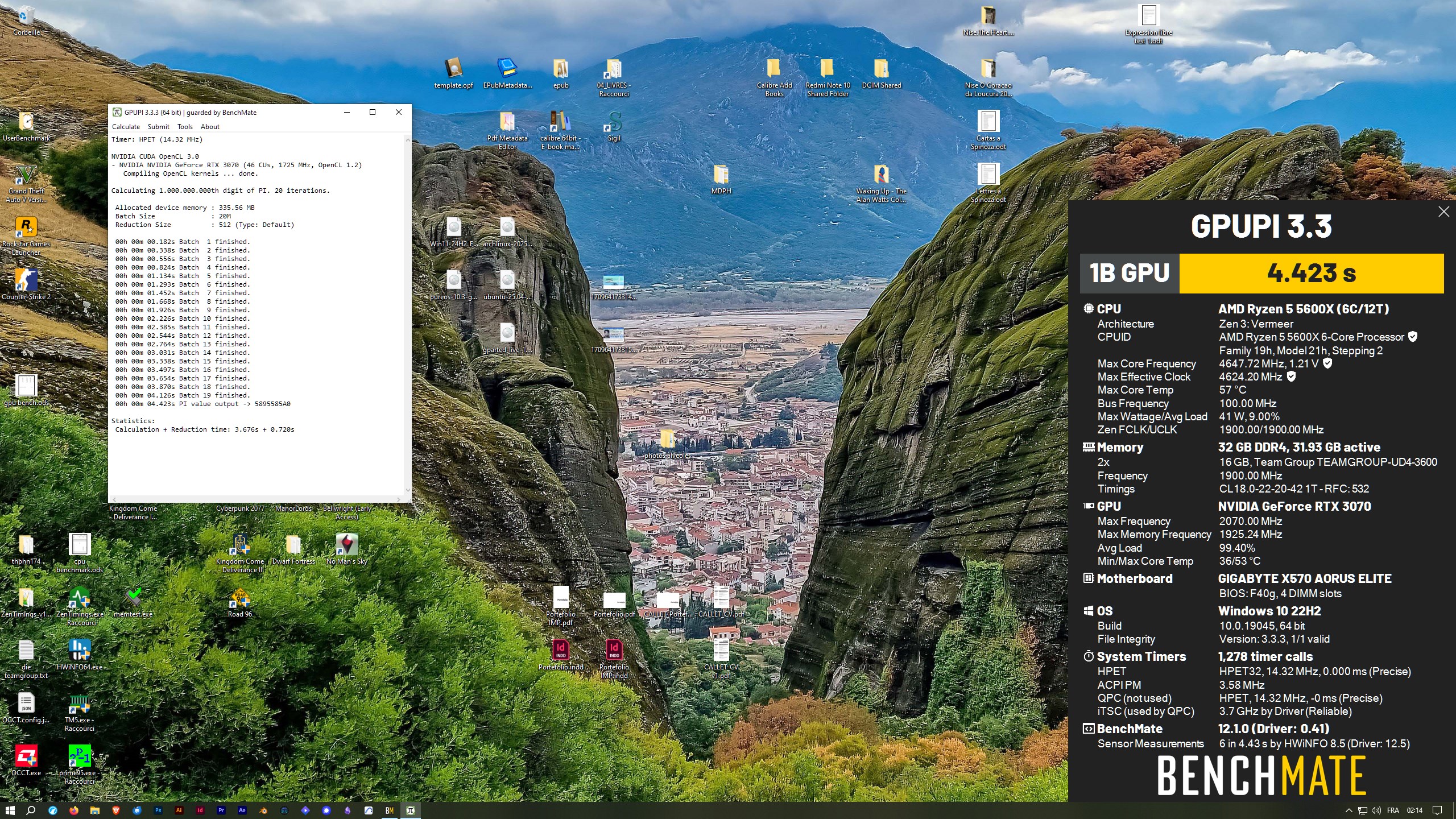1456x819 pixels.
Task: Open the Tools menu in GPUPI
Action: [x=185, y=127]
